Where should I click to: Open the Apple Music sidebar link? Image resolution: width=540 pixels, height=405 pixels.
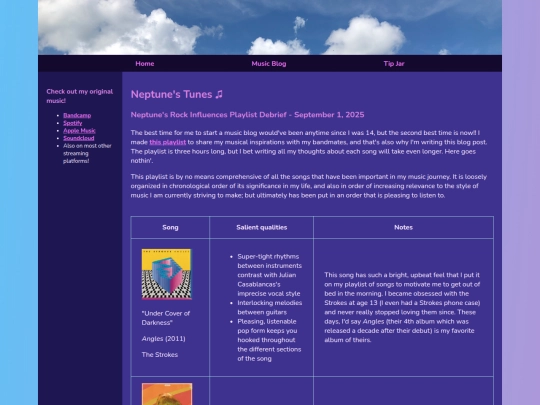tap(79, 131)
